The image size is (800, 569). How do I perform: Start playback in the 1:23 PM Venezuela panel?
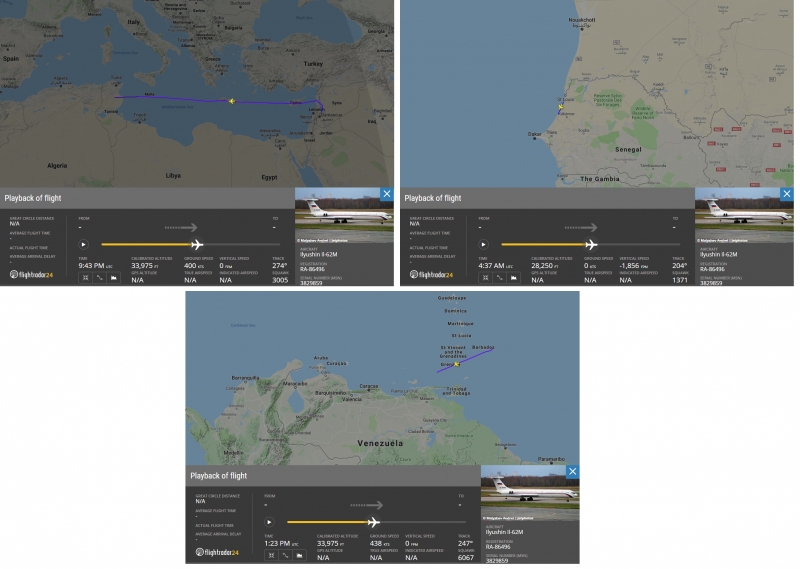pyautogui.click(x=269, y=522)
